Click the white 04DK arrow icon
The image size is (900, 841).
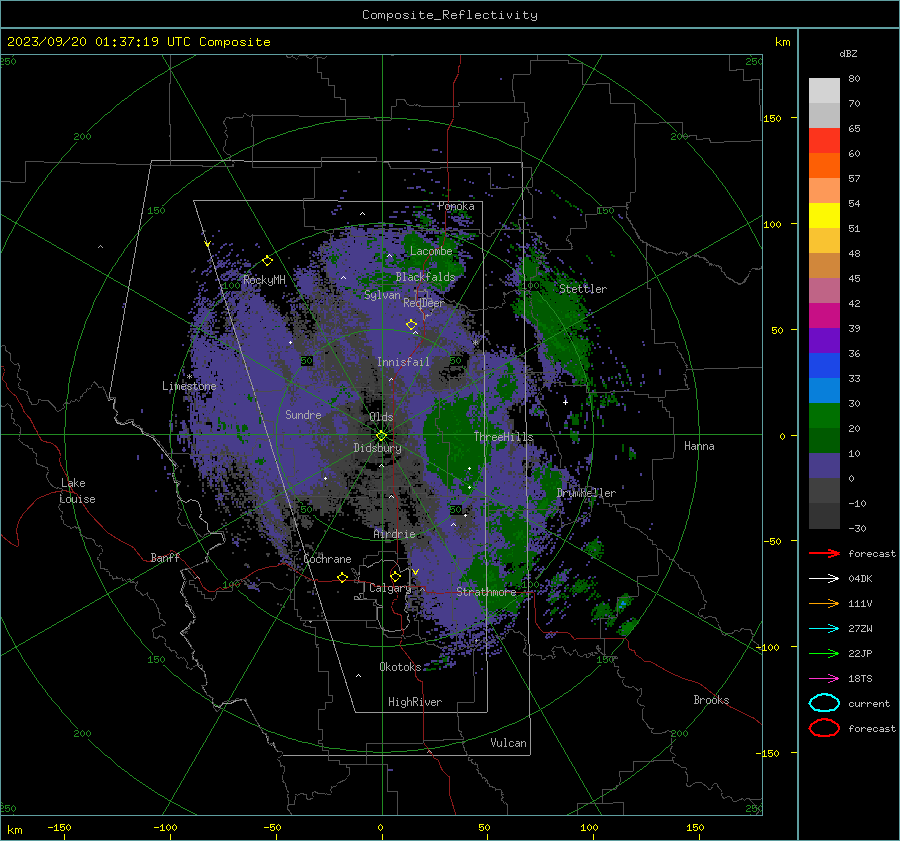[x=824, y=579]
